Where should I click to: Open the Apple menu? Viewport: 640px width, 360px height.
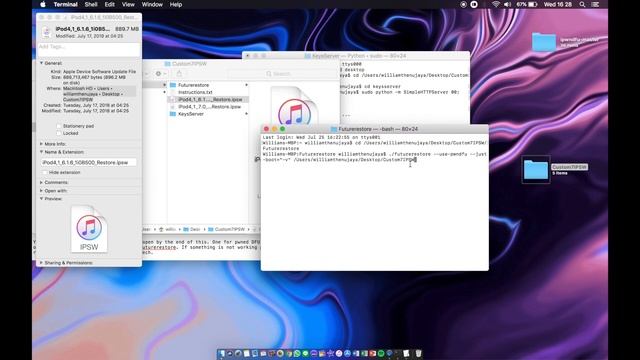click(x=42, y=4)
